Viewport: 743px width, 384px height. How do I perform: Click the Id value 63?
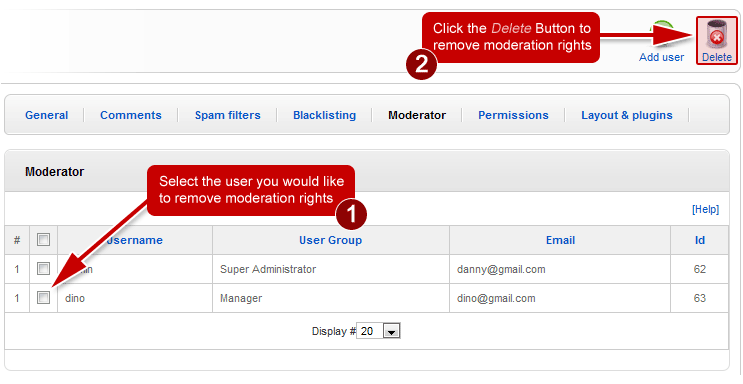[x=699, y=298]
